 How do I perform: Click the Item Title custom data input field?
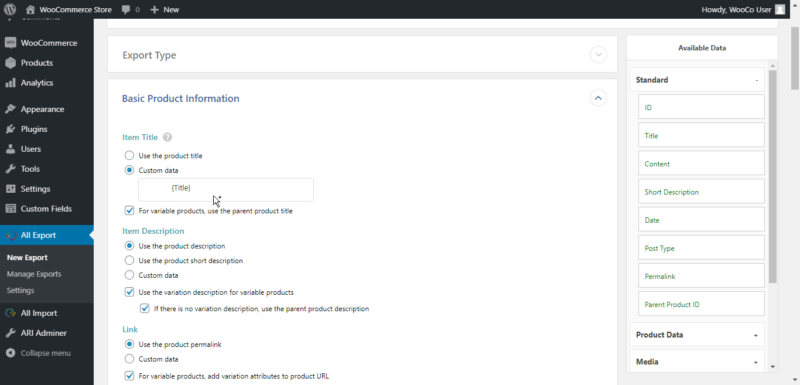tap(226, 190)
